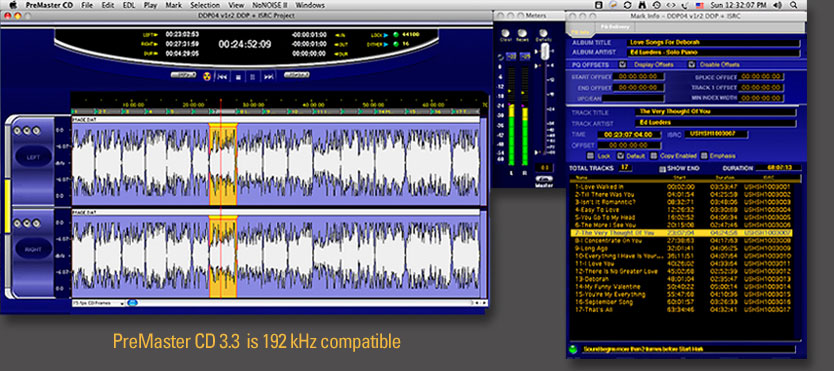Select highlighted row '7-The Very Thought Of You'

pos(681,233)
